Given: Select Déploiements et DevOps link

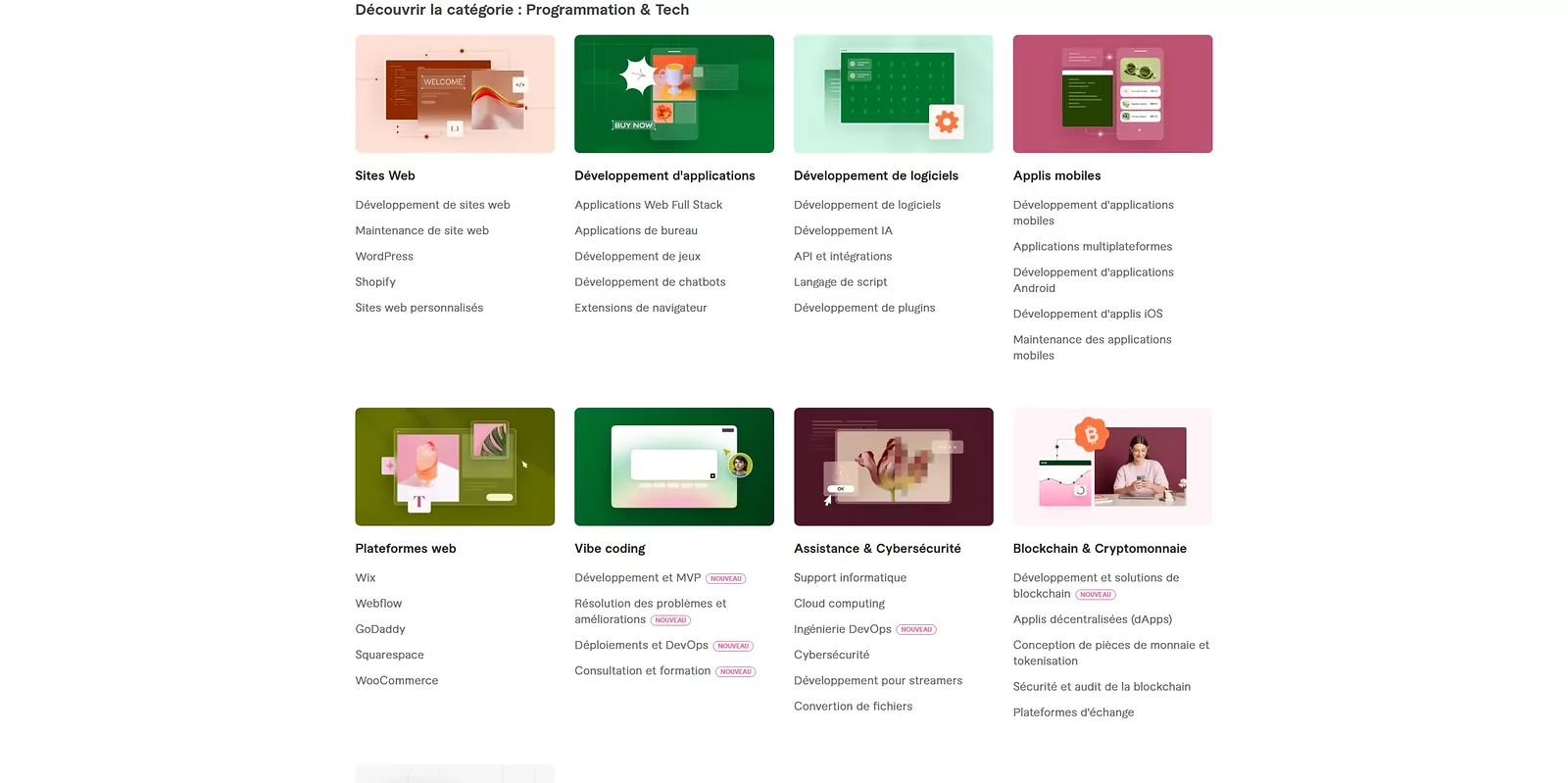Looking at the screenshot, I should [642, 646].
